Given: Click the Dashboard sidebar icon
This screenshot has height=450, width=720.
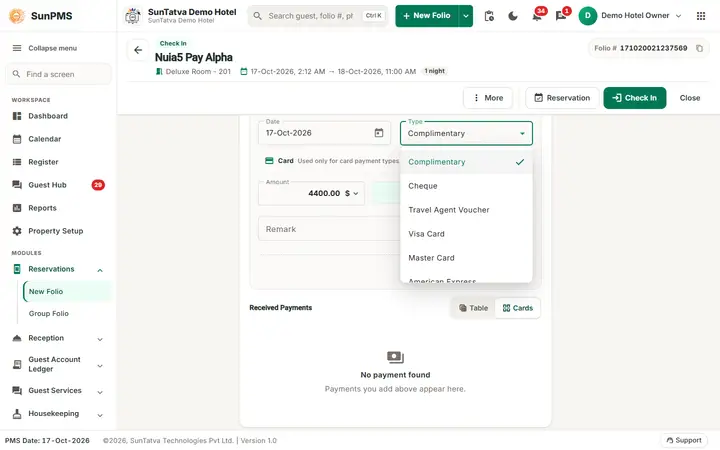Looking at the screenshot, I should [x=17, y=116].
